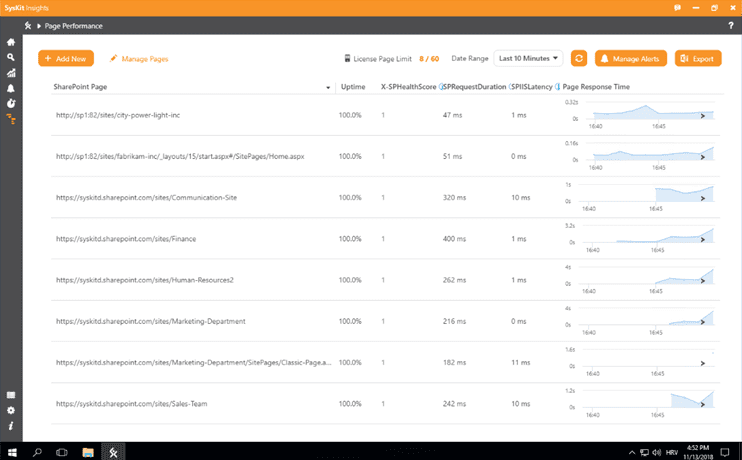Open the performance chart icon in the sidebar

coord(11,73)
